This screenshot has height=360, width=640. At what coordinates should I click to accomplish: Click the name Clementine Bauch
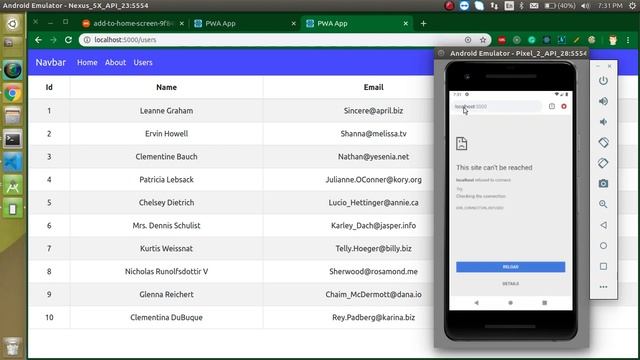tap(167, 156)
